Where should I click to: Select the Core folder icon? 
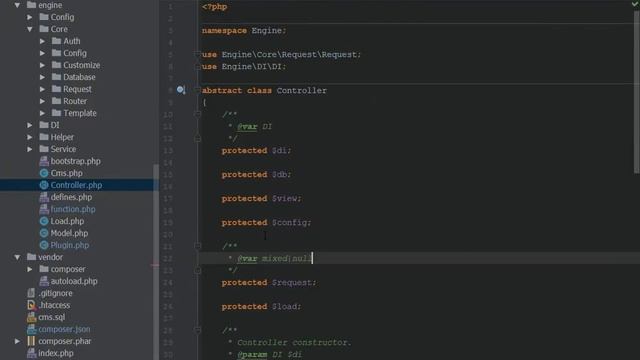[x=44, y=29]
